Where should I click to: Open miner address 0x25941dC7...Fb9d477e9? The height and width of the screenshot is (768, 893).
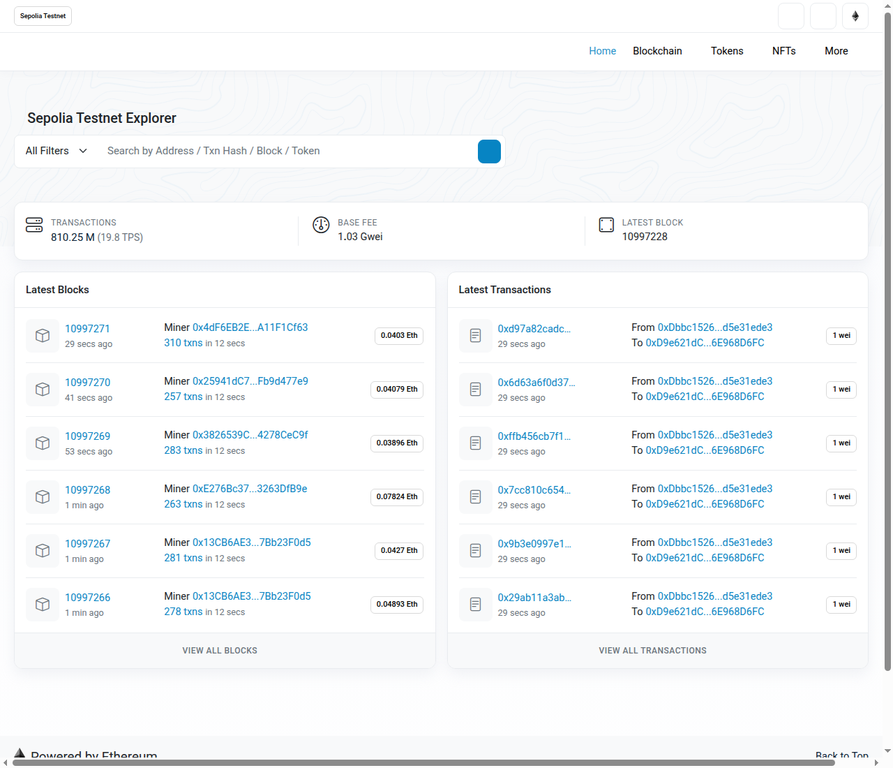(x=250, y=381)
